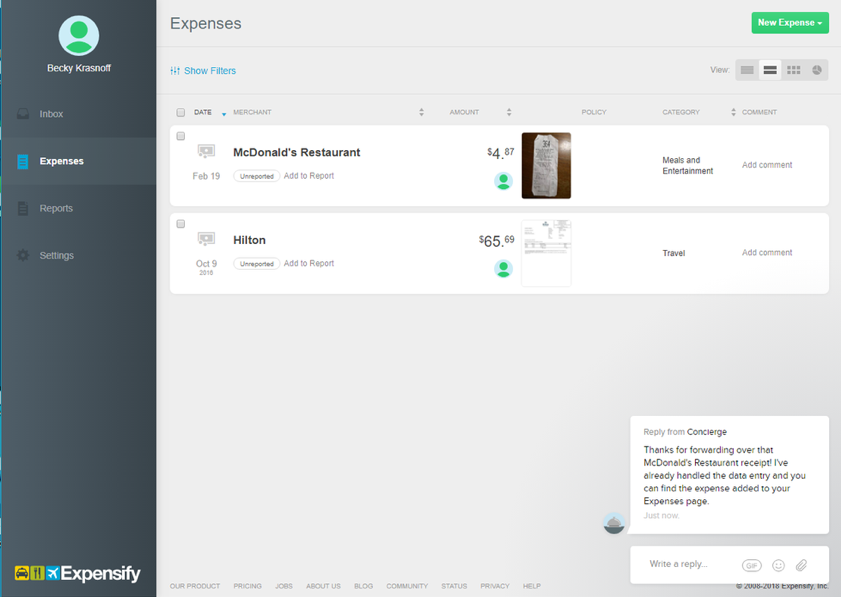Open the Community footer link
Screen dimensions: 841x597
click(x=407, y=586)
